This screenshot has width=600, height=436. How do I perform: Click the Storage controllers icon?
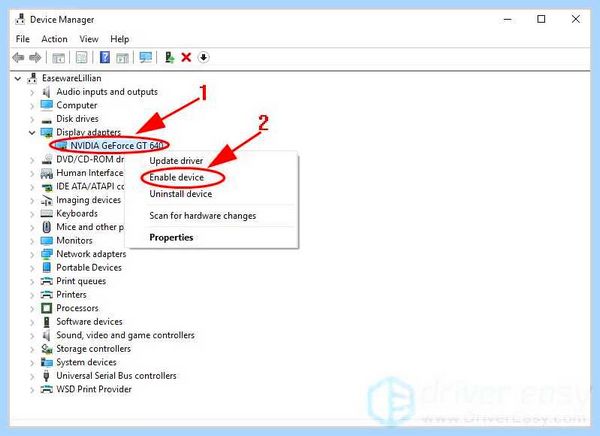(46, 349)
